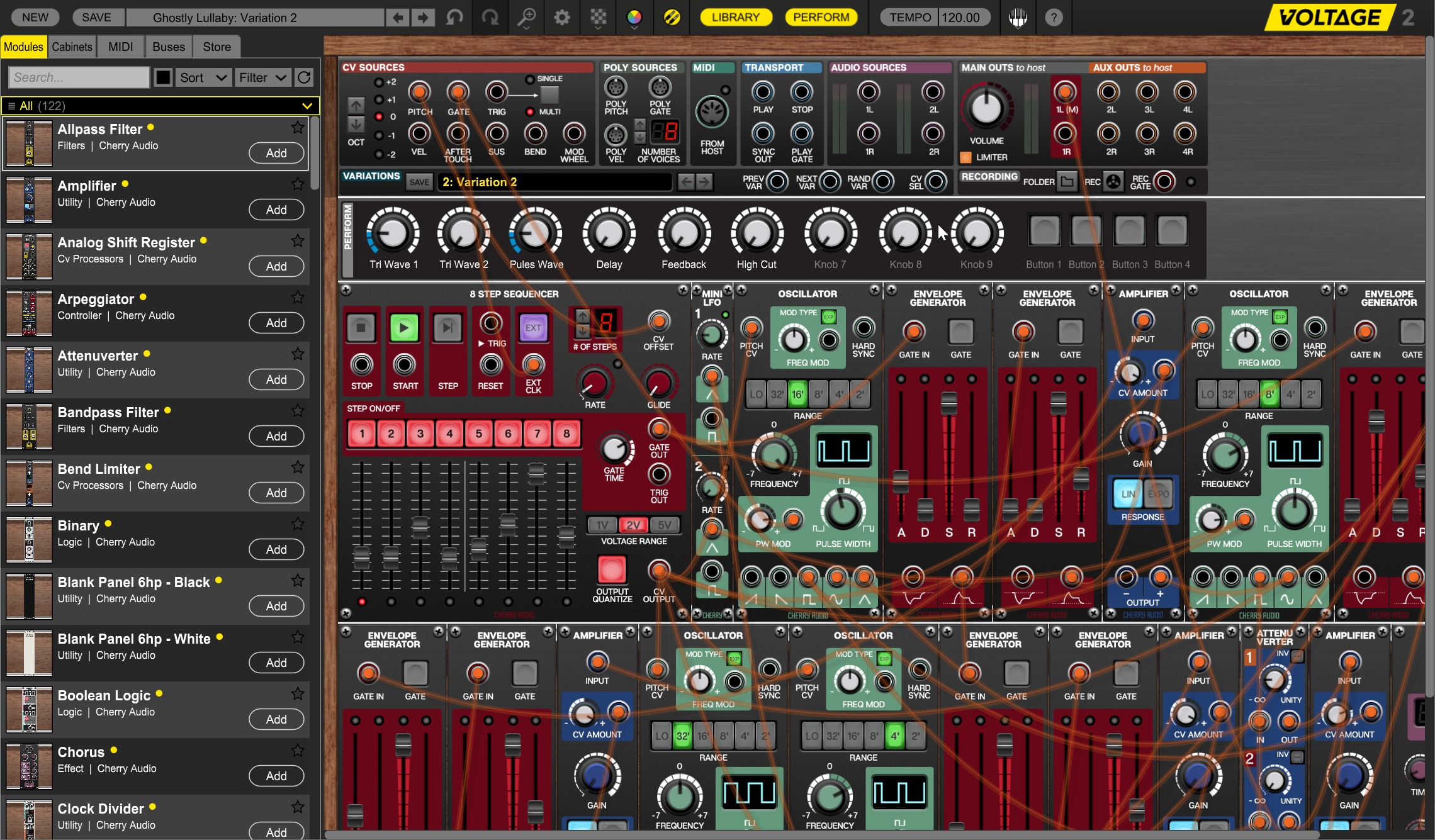Open the QWERTY keyboard icon
The height and width of the screenshot is (840, 1435).
point(1018,18)
